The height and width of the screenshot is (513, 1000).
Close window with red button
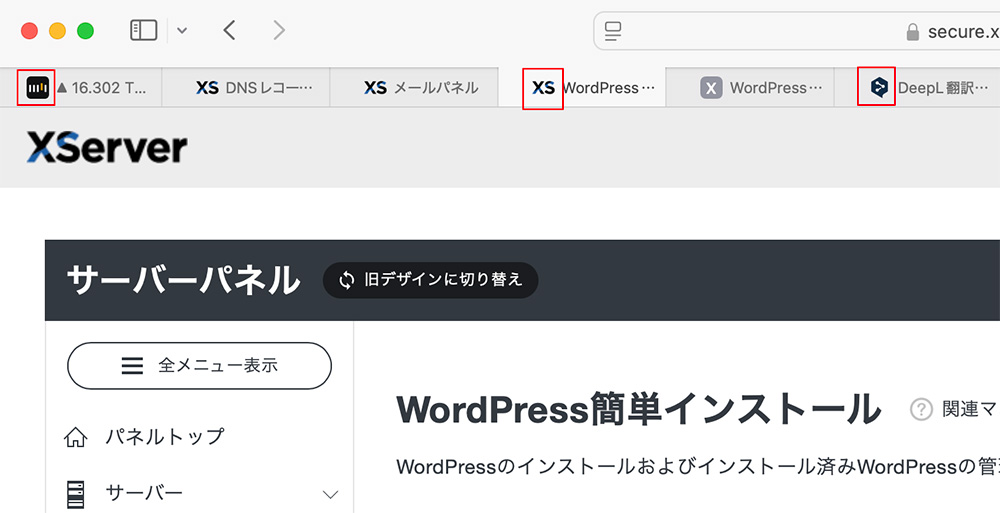29,31
